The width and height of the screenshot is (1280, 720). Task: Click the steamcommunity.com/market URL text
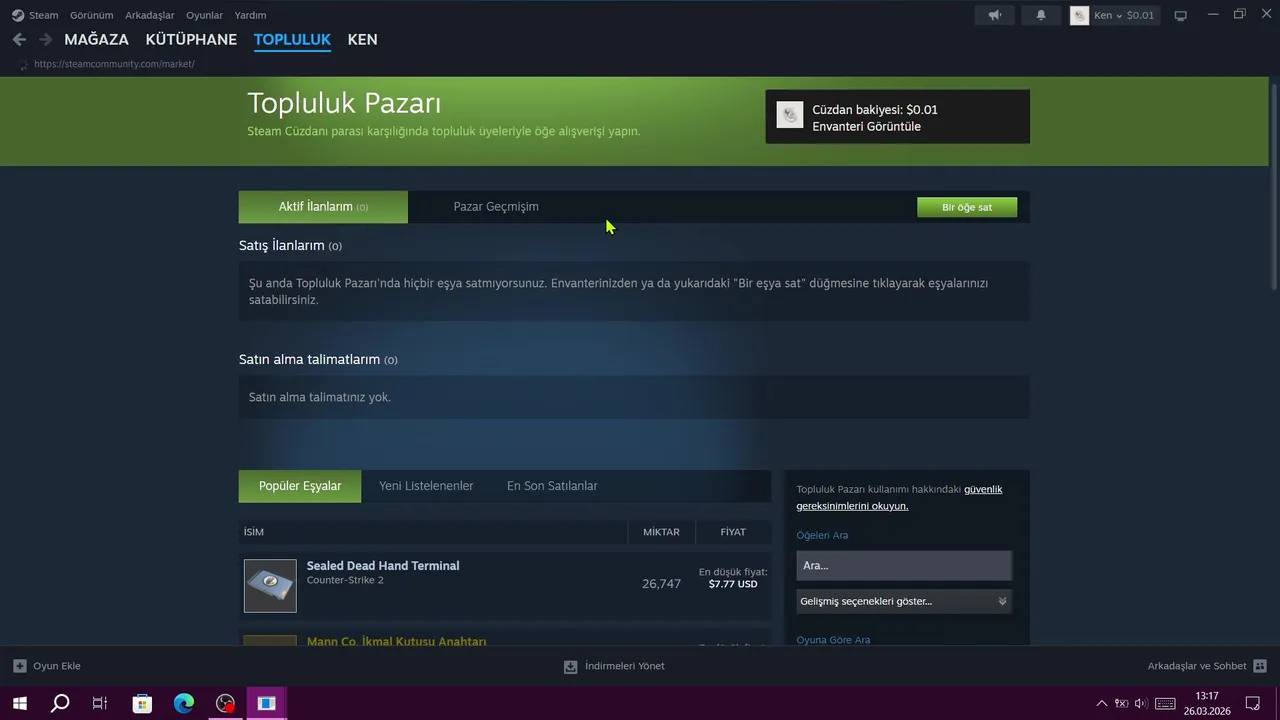[114, 64]
